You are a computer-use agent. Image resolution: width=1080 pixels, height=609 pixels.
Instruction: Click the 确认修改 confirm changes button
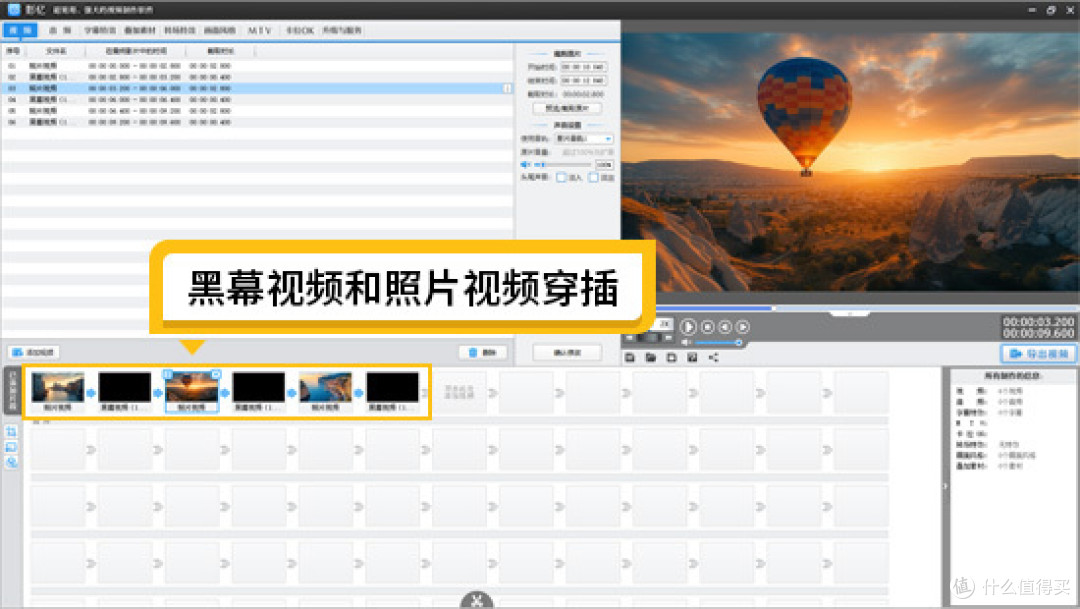[568, 352]
